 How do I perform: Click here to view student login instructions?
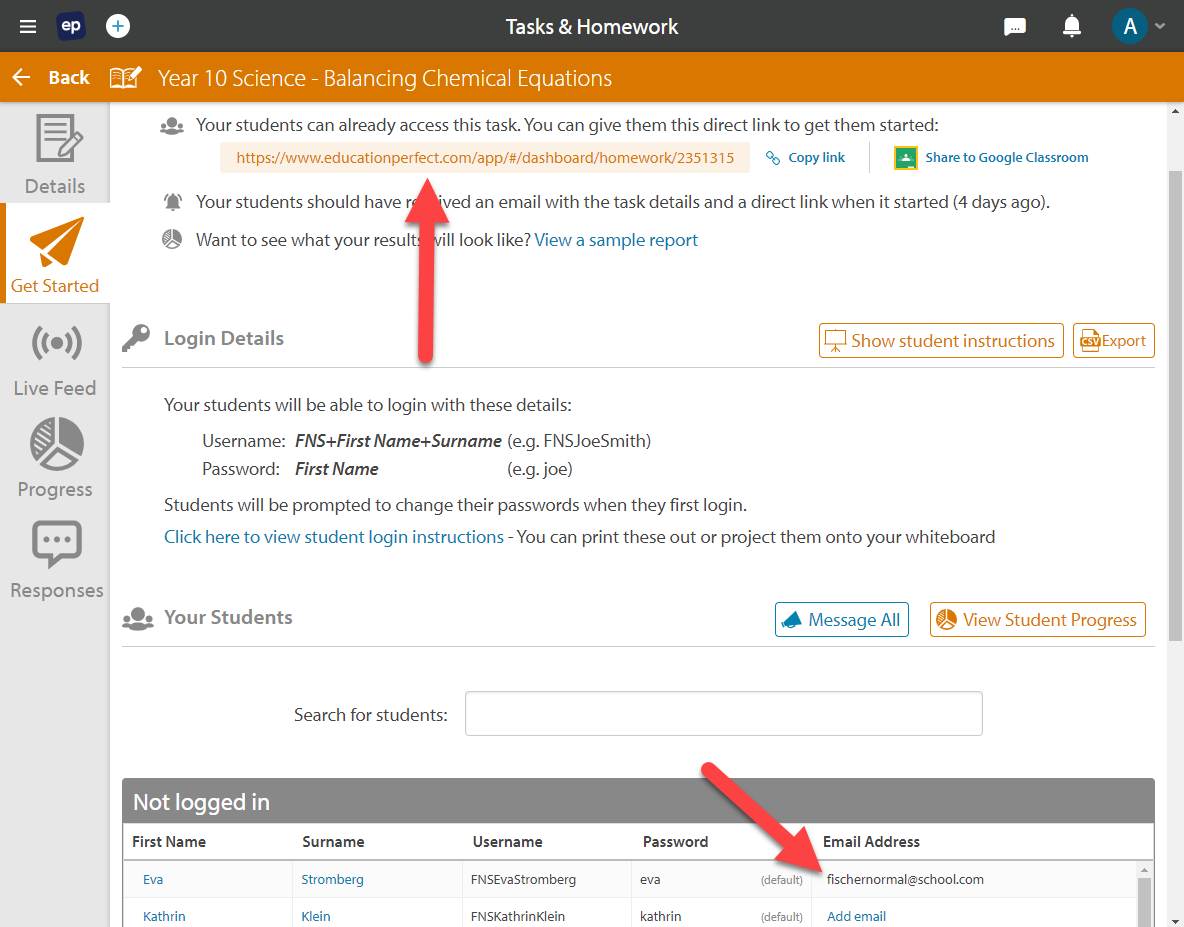pyautogui.click(x=334, y=537)
